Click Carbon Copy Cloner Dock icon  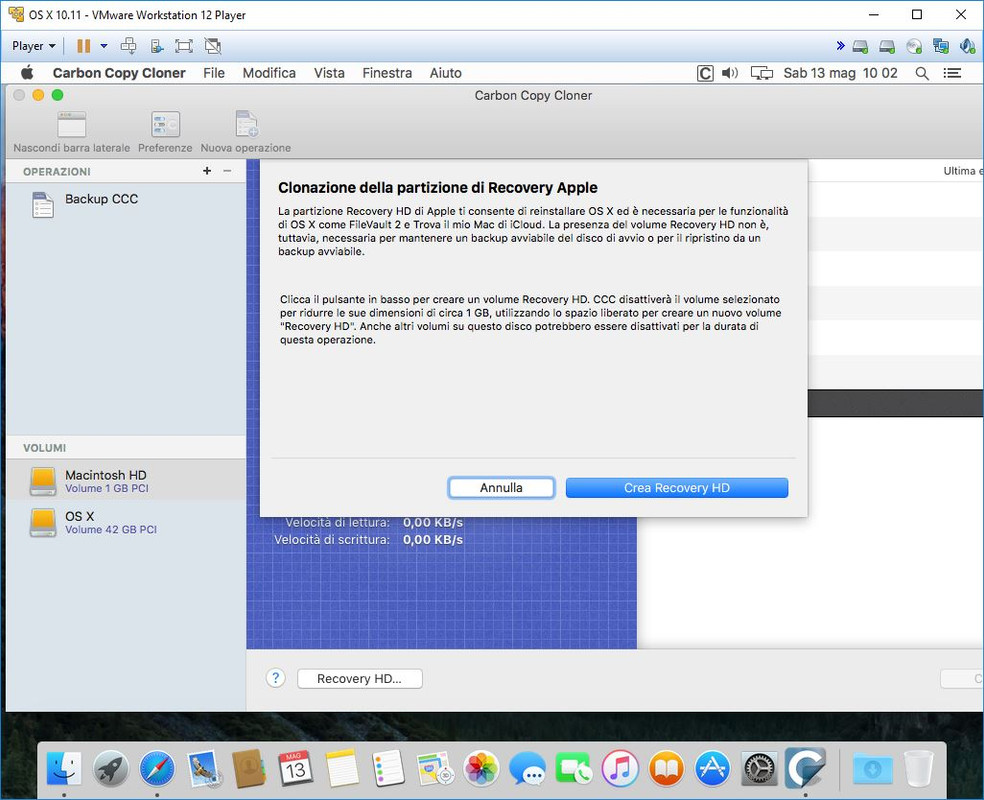(x=806, y=768)
